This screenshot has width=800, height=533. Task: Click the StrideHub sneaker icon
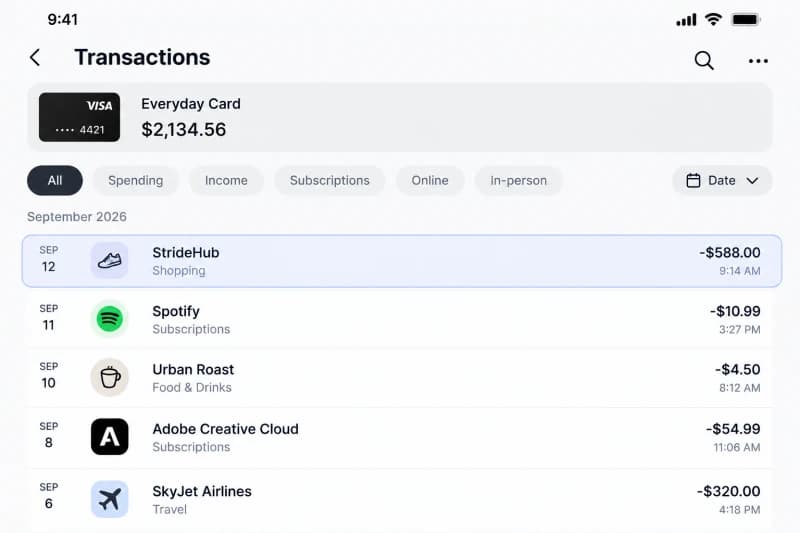point(110,261)
